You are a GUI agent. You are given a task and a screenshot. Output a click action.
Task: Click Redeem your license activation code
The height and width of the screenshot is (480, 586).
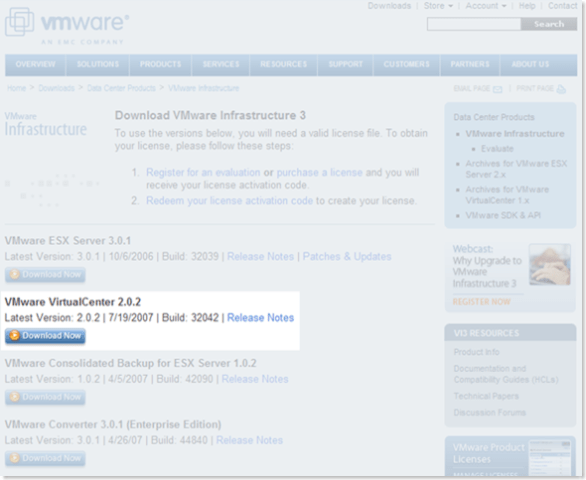point(229,201)
